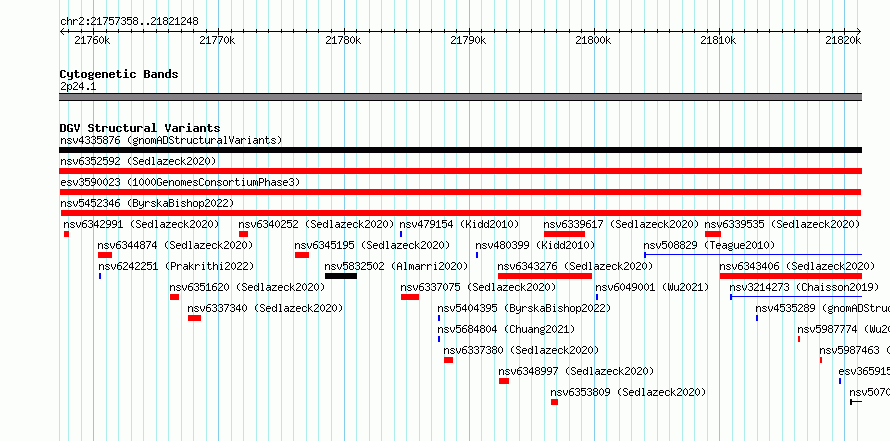Image resolution: width=890 pixels, height=441 pixels.
Task: Select the nsv479154 Kidd2010 label
Action: click(459, 224)
